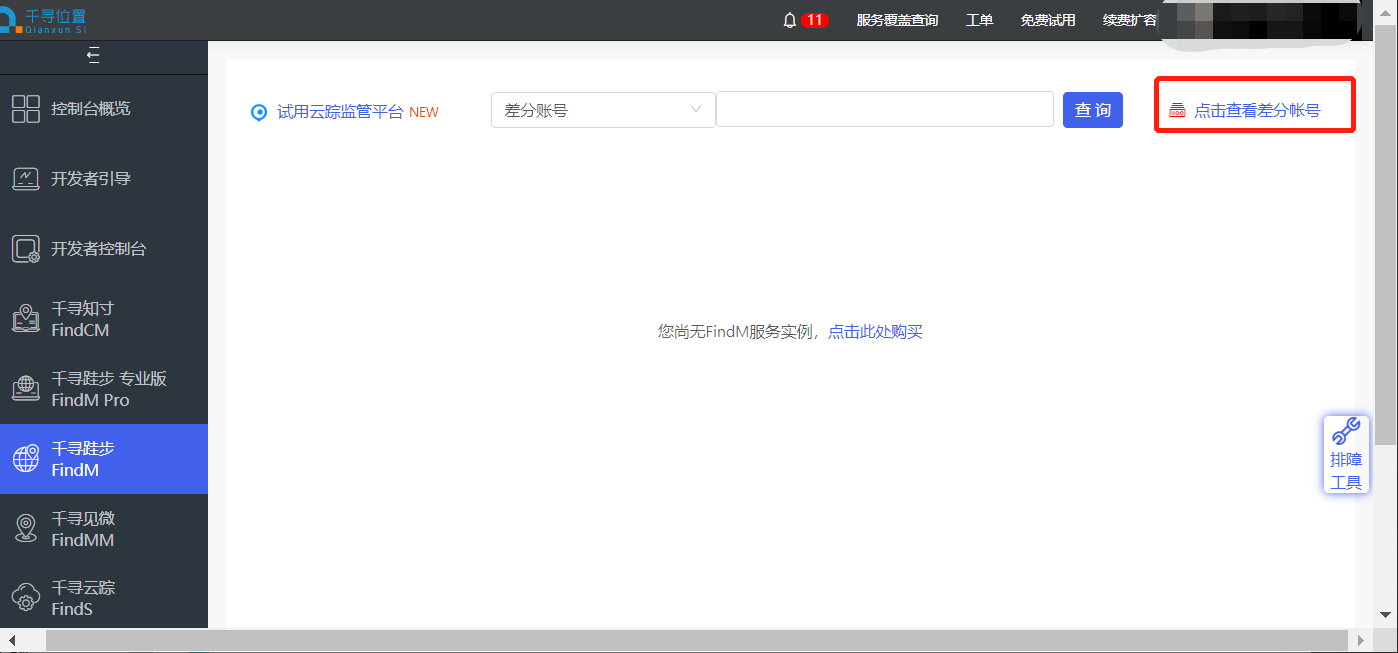The height and width of the screenshot is (653, 1398).
Task: Click the FindM globe icon in sidebar
Action: [x=26, y=459]
